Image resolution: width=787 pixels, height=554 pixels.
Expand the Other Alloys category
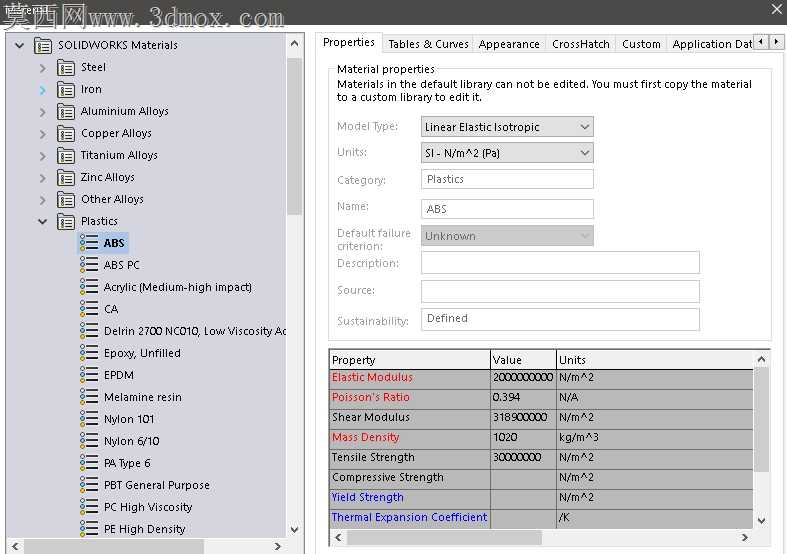tap(43, 201)
